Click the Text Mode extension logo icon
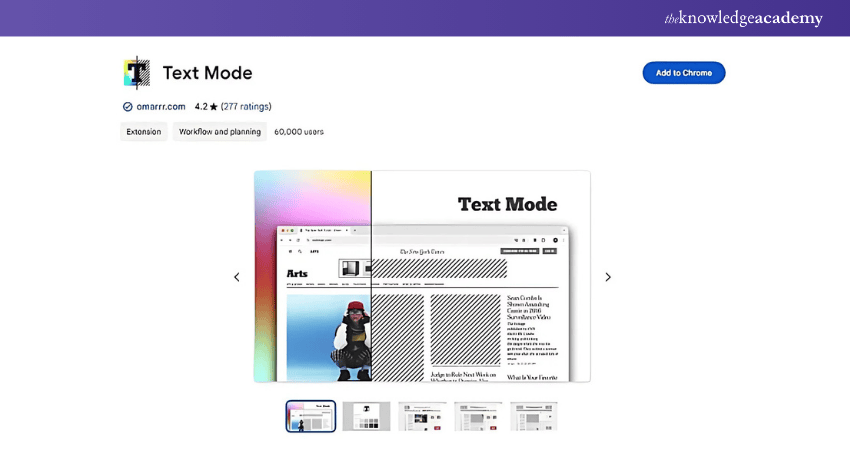Screen dimensions: 850x450 [136, 73]
